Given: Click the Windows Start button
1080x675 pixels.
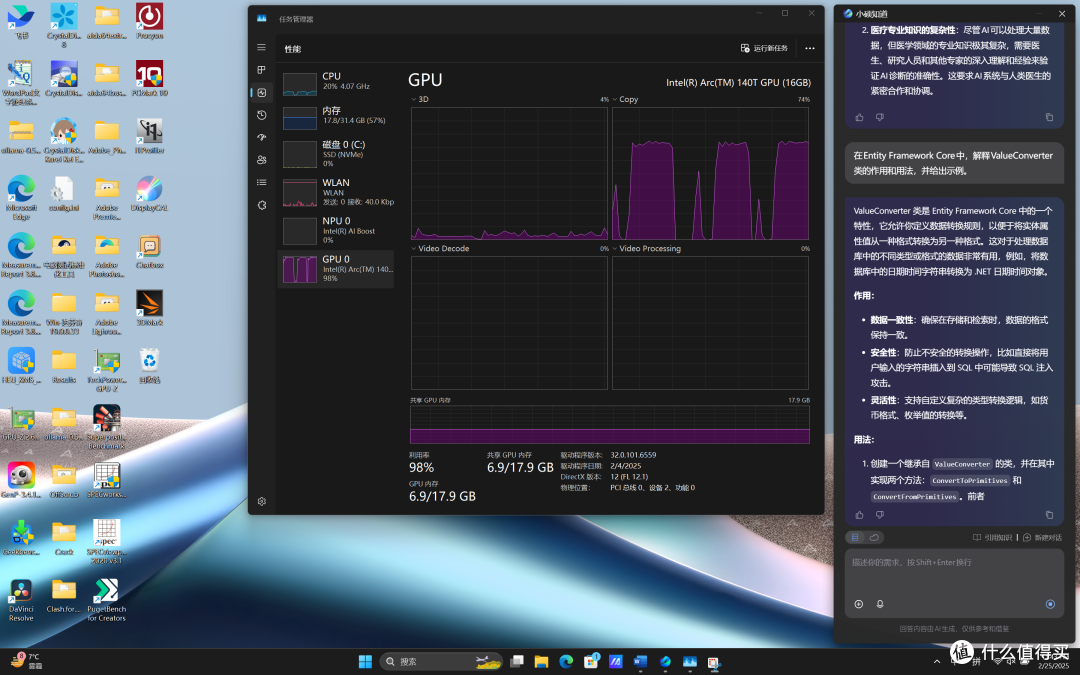Looking at the screenshot, I should [365, 661].
